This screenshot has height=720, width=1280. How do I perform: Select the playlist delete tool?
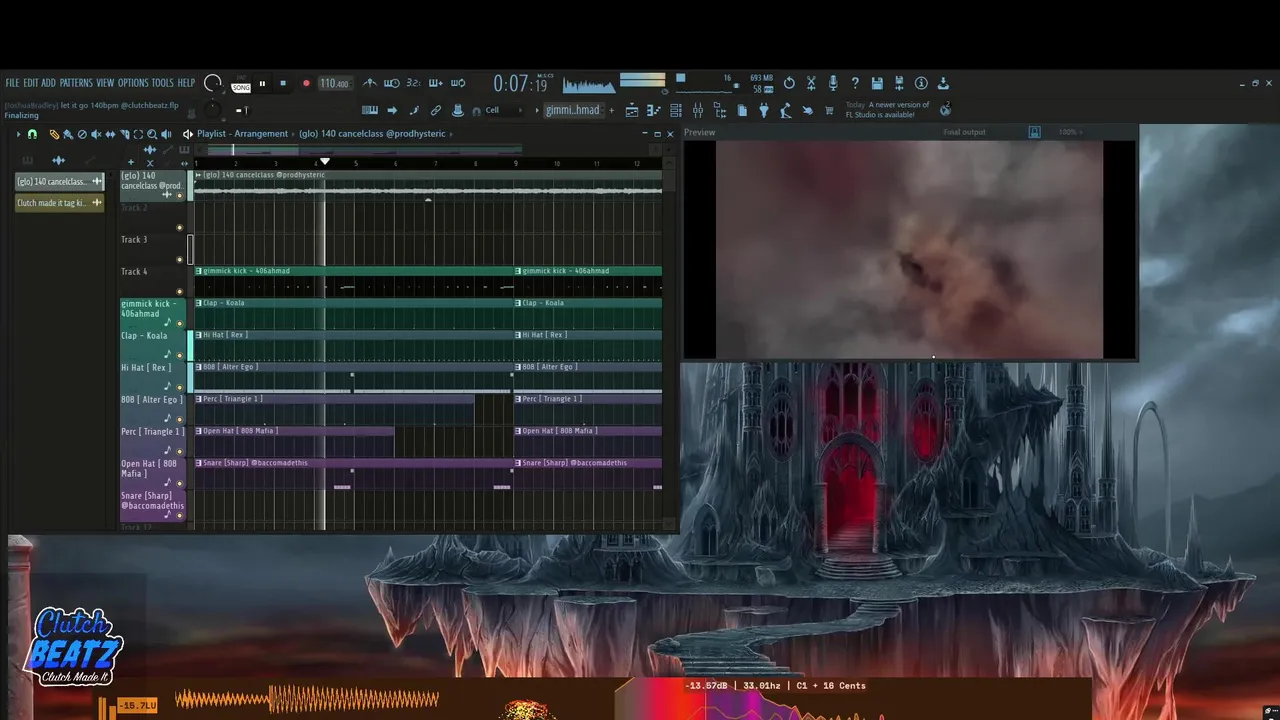click(x=82, y=134)
